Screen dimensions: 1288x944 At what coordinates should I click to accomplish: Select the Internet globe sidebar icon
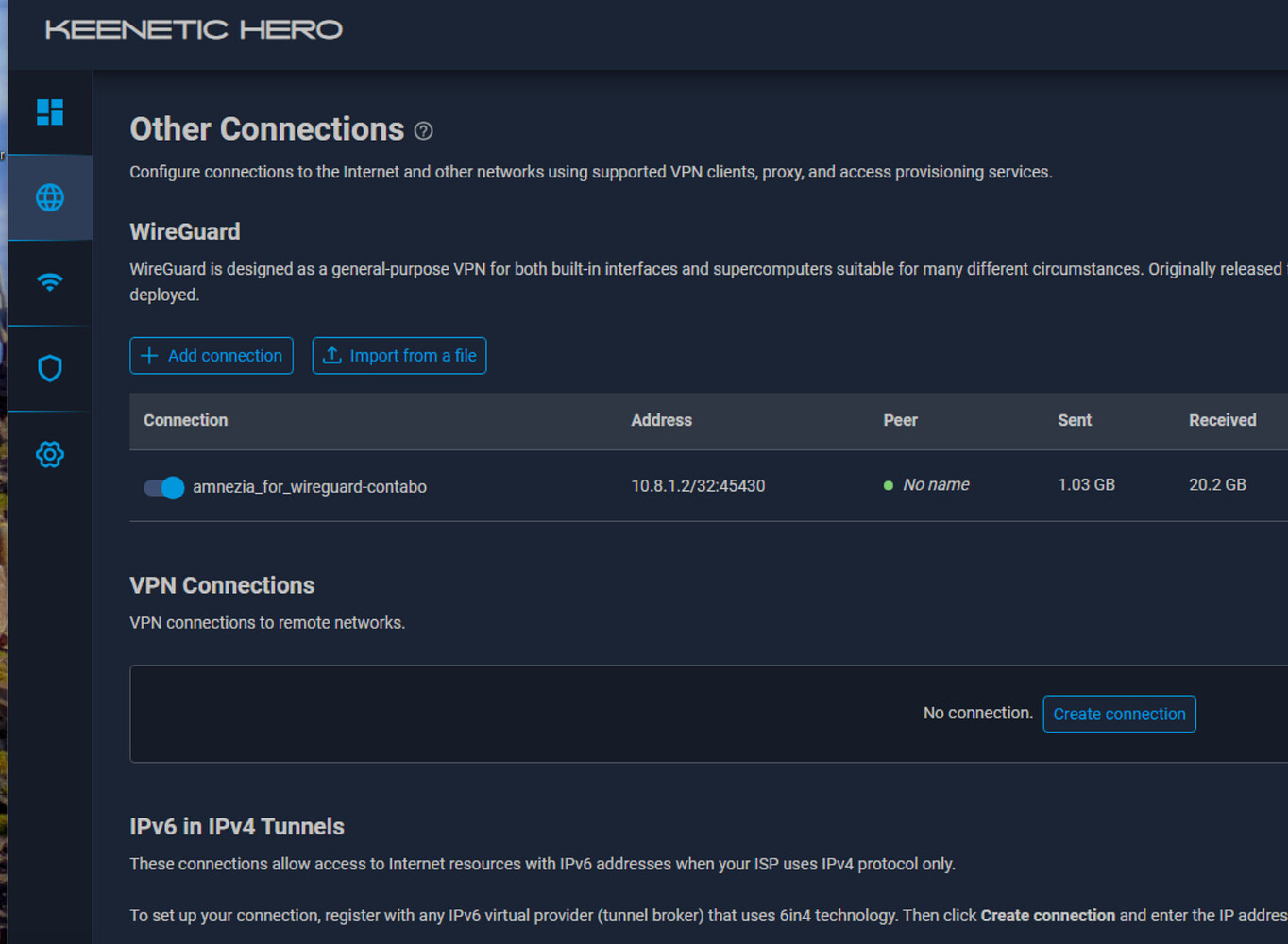pos(50,197)
